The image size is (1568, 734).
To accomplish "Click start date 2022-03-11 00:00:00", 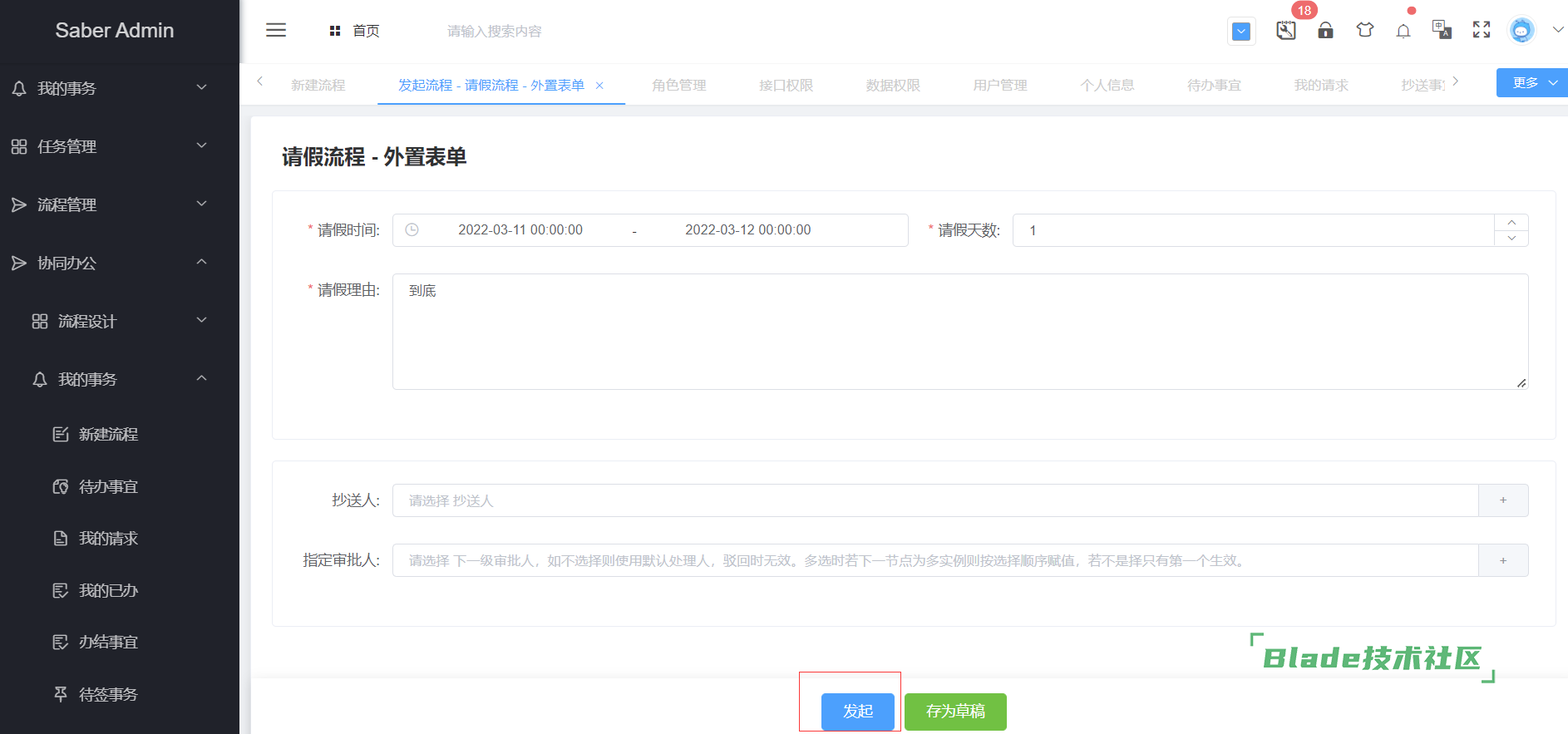I will point(520,230).
